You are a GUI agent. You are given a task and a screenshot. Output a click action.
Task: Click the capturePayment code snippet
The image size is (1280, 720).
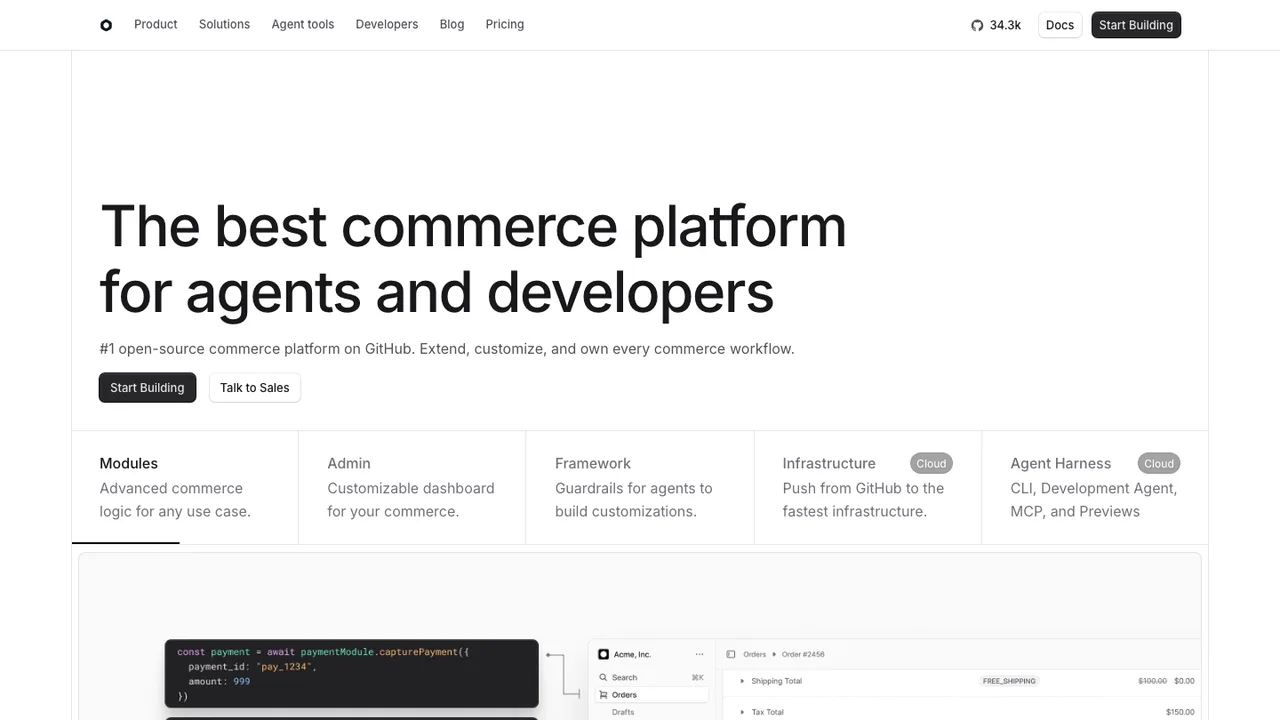[352, 674]
